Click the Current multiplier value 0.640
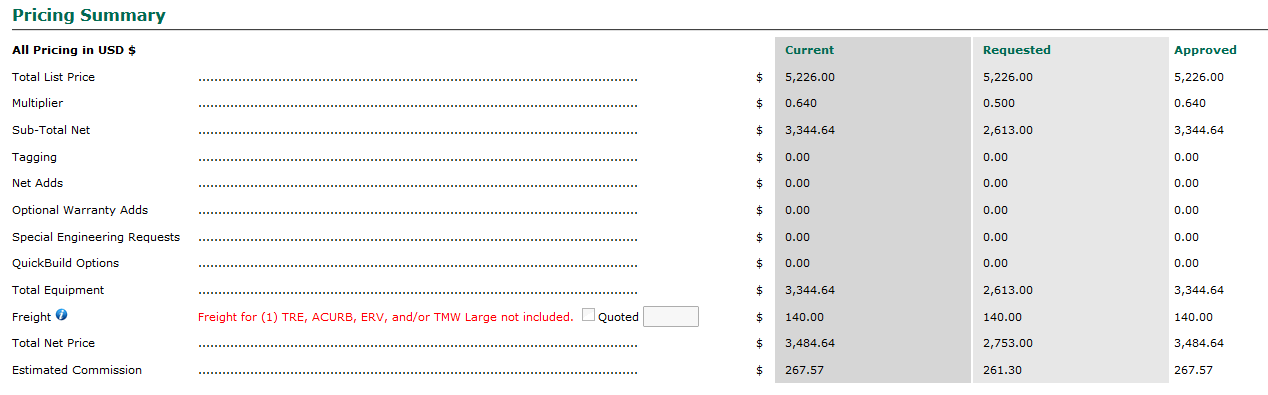The image size is (1268, 395). (801, 103)
